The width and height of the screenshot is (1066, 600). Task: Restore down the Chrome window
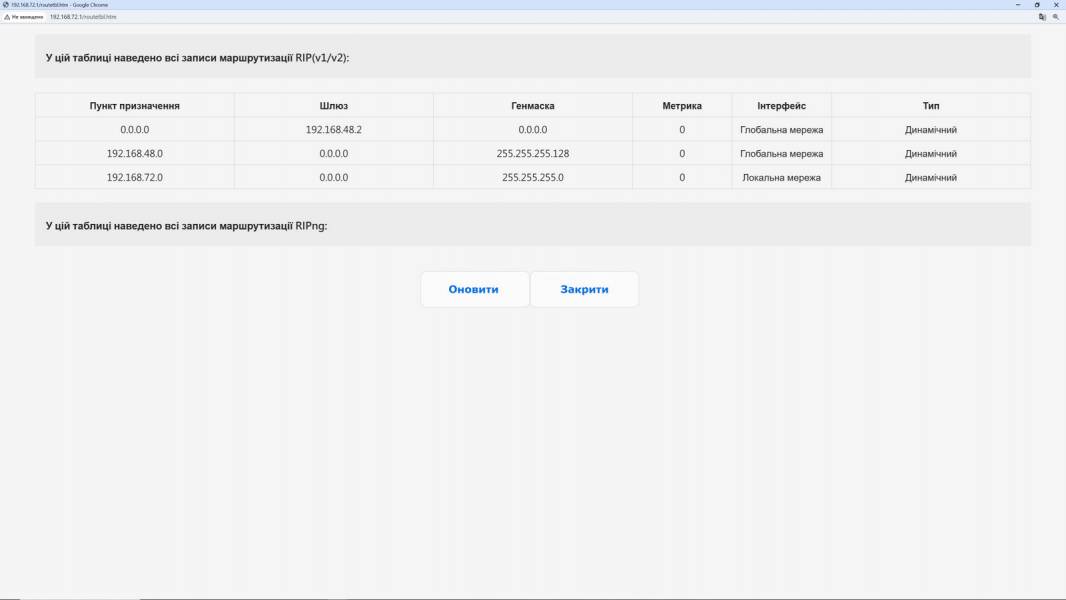click(x=1037, y=5)
